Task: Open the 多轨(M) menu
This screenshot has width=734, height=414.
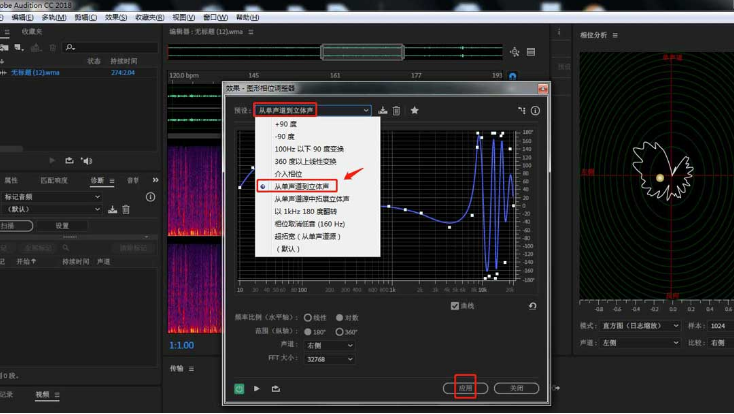Action: [x=53, y=17]
